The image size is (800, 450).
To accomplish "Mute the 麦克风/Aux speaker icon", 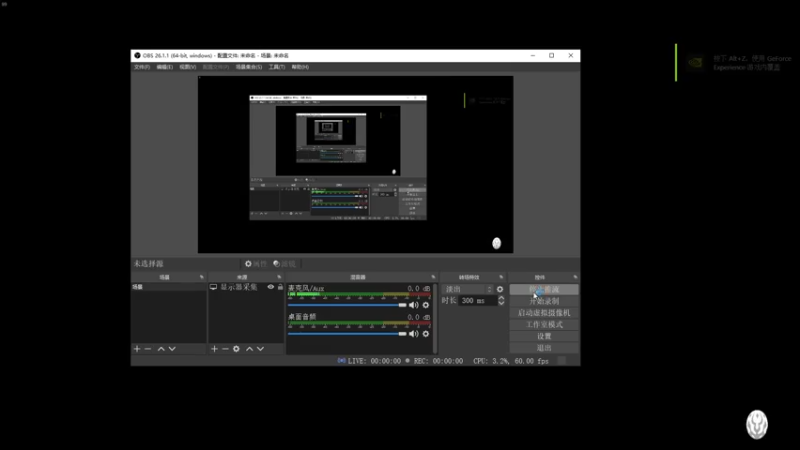I will coord(414,305).
